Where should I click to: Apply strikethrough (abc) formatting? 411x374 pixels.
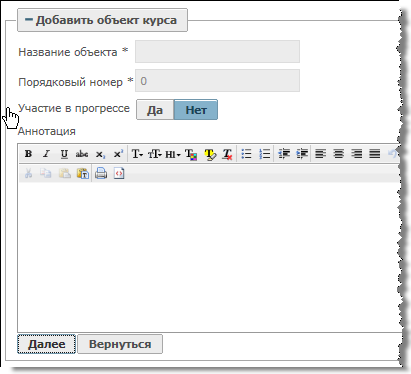tap(82, 154)
